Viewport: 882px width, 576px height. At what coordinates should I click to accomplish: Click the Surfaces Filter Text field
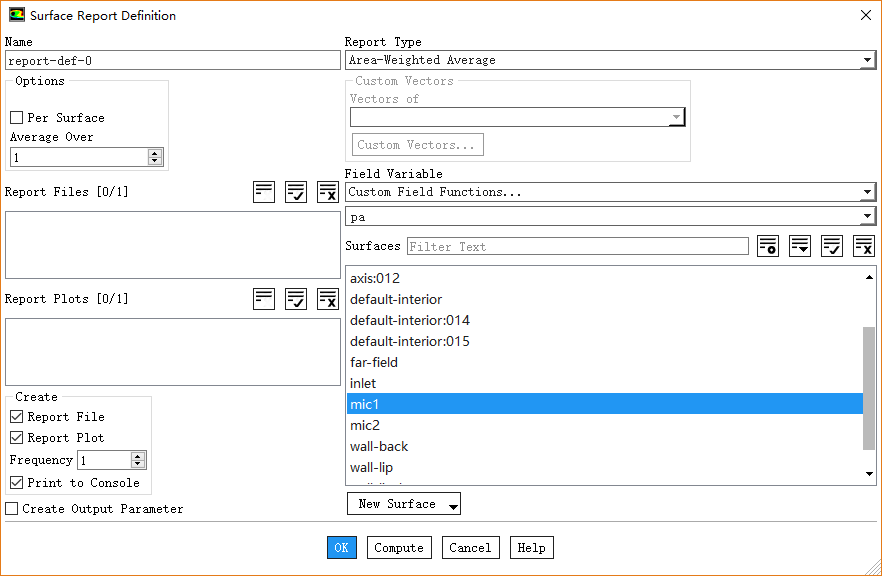click(x=577, y=247)
